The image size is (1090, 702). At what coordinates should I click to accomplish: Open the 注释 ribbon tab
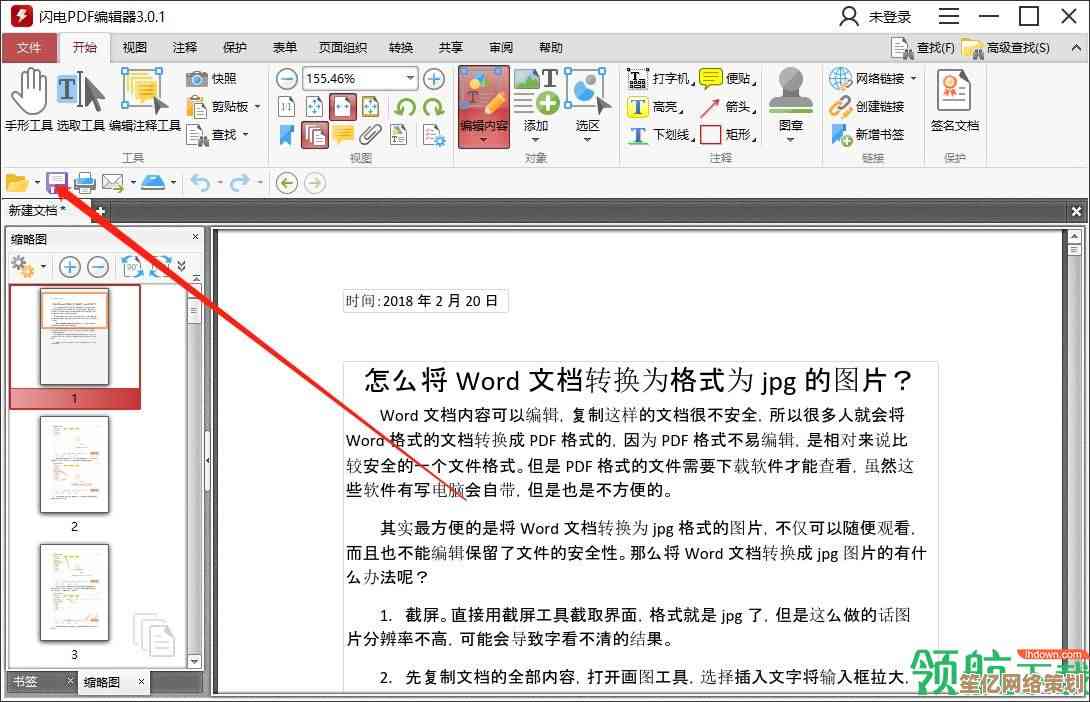click(185, 47)
